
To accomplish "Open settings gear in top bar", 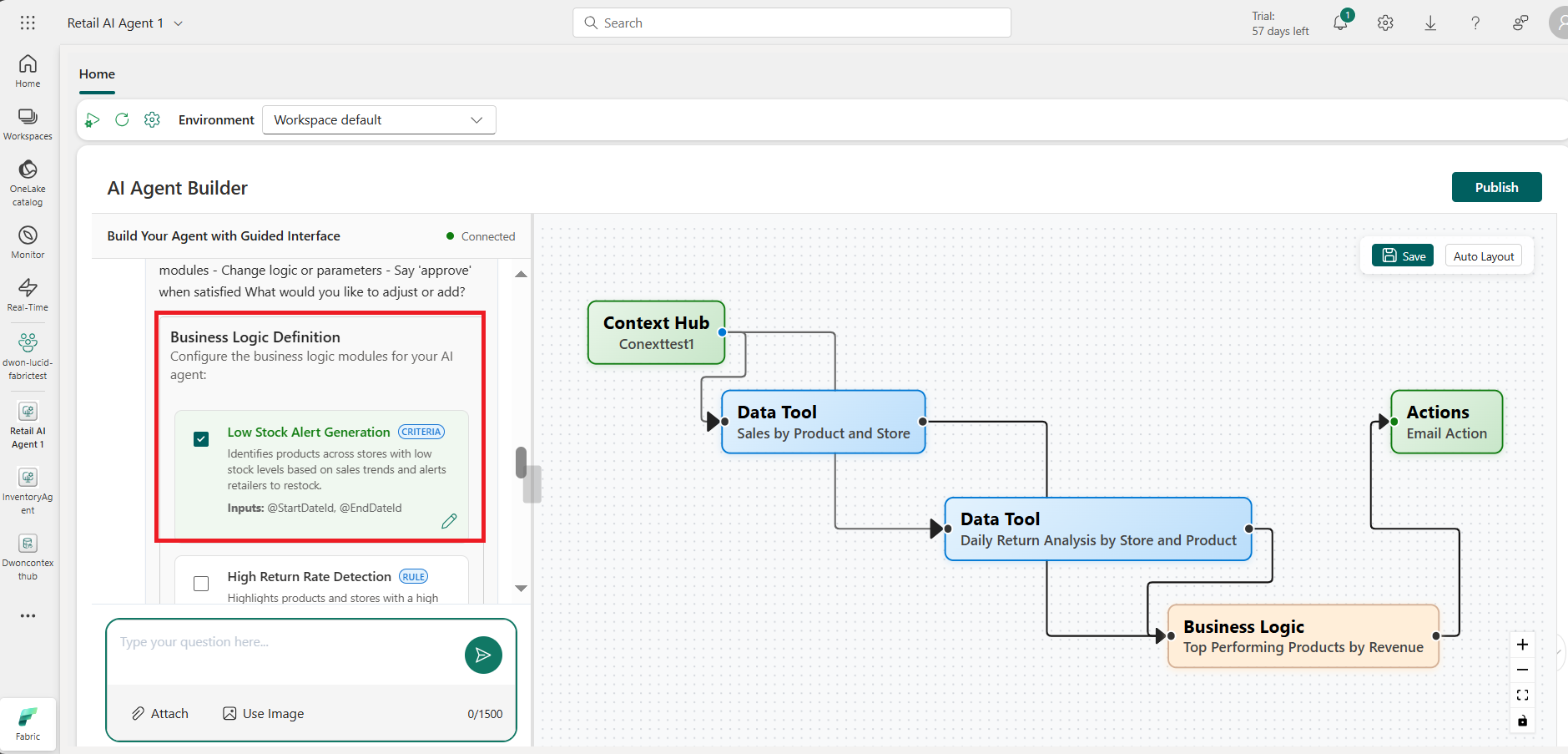I will [x=1385, y=23].
